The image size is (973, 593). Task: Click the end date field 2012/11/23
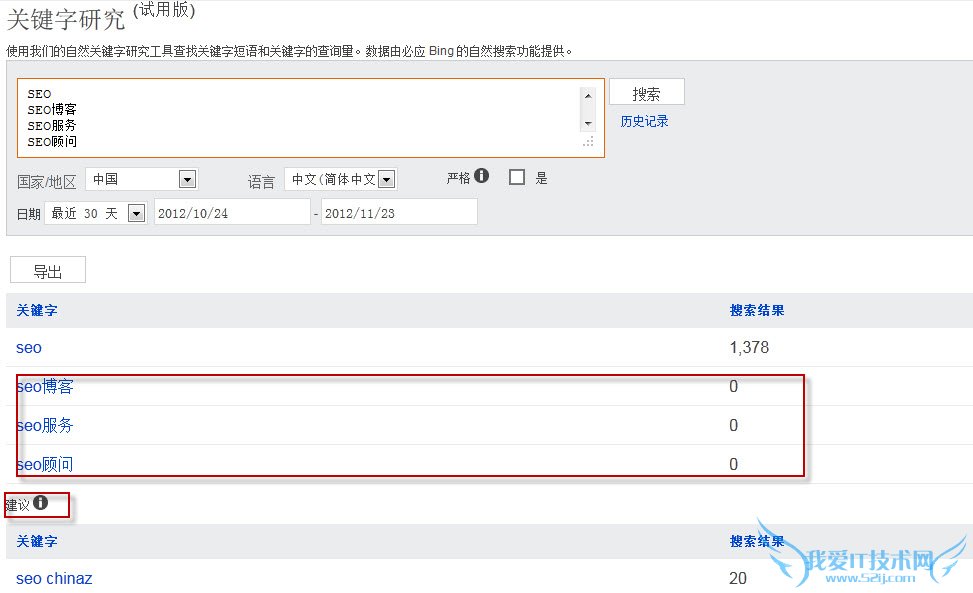tap(398, 212)
